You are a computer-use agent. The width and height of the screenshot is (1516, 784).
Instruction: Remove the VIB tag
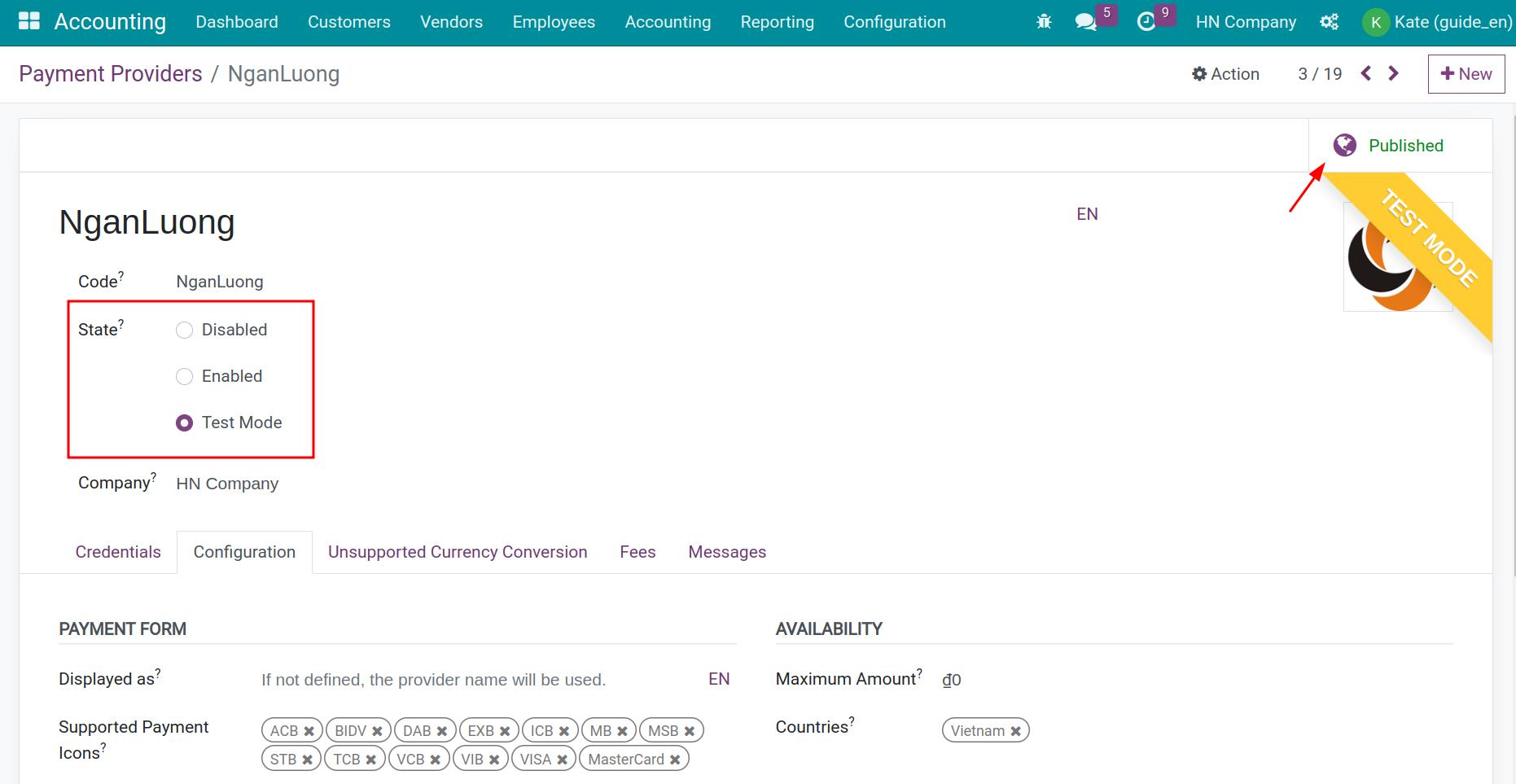[494, 760]
